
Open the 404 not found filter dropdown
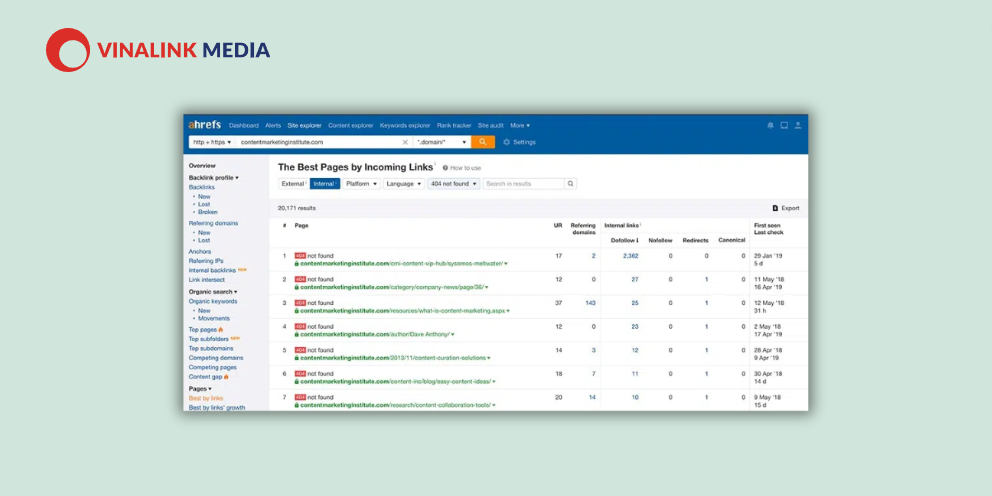point(454,183)
